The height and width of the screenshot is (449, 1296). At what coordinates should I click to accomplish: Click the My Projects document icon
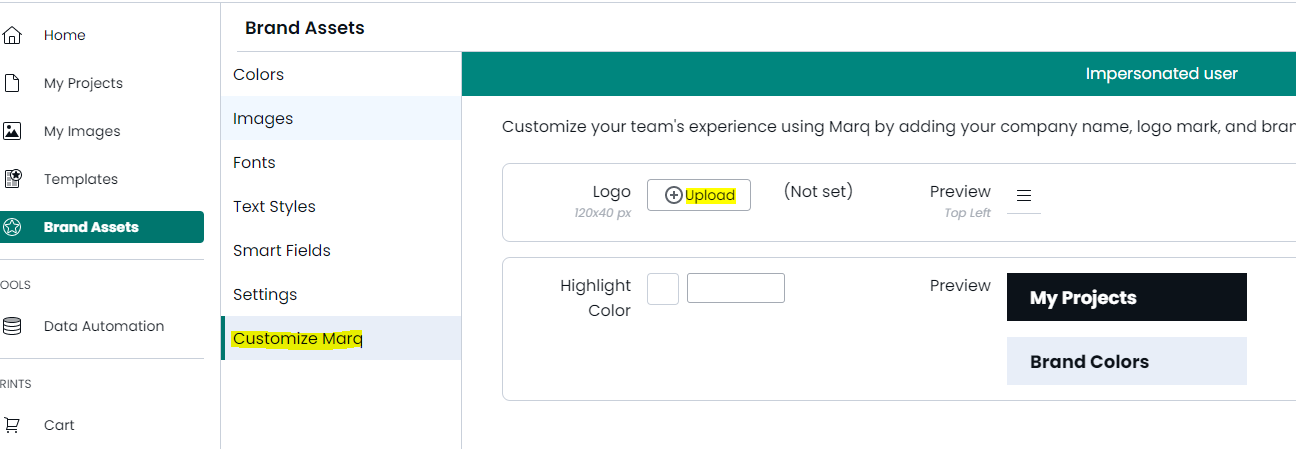click(12, 83)
